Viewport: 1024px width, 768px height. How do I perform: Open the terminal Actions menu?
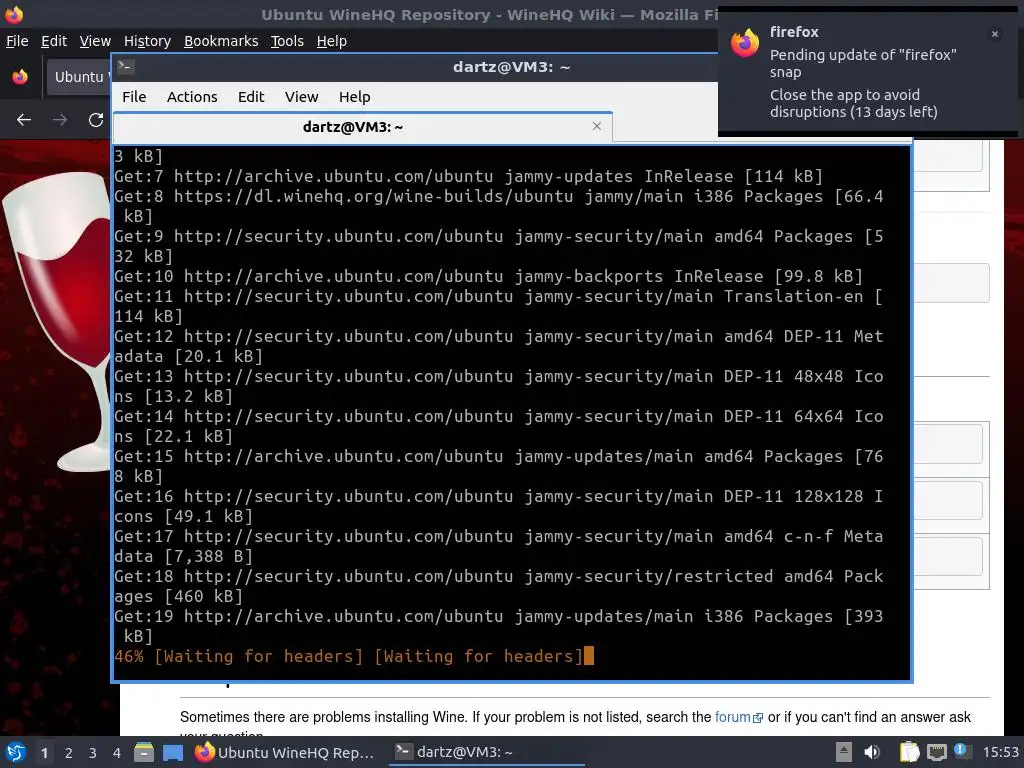(x=192, y=97)
